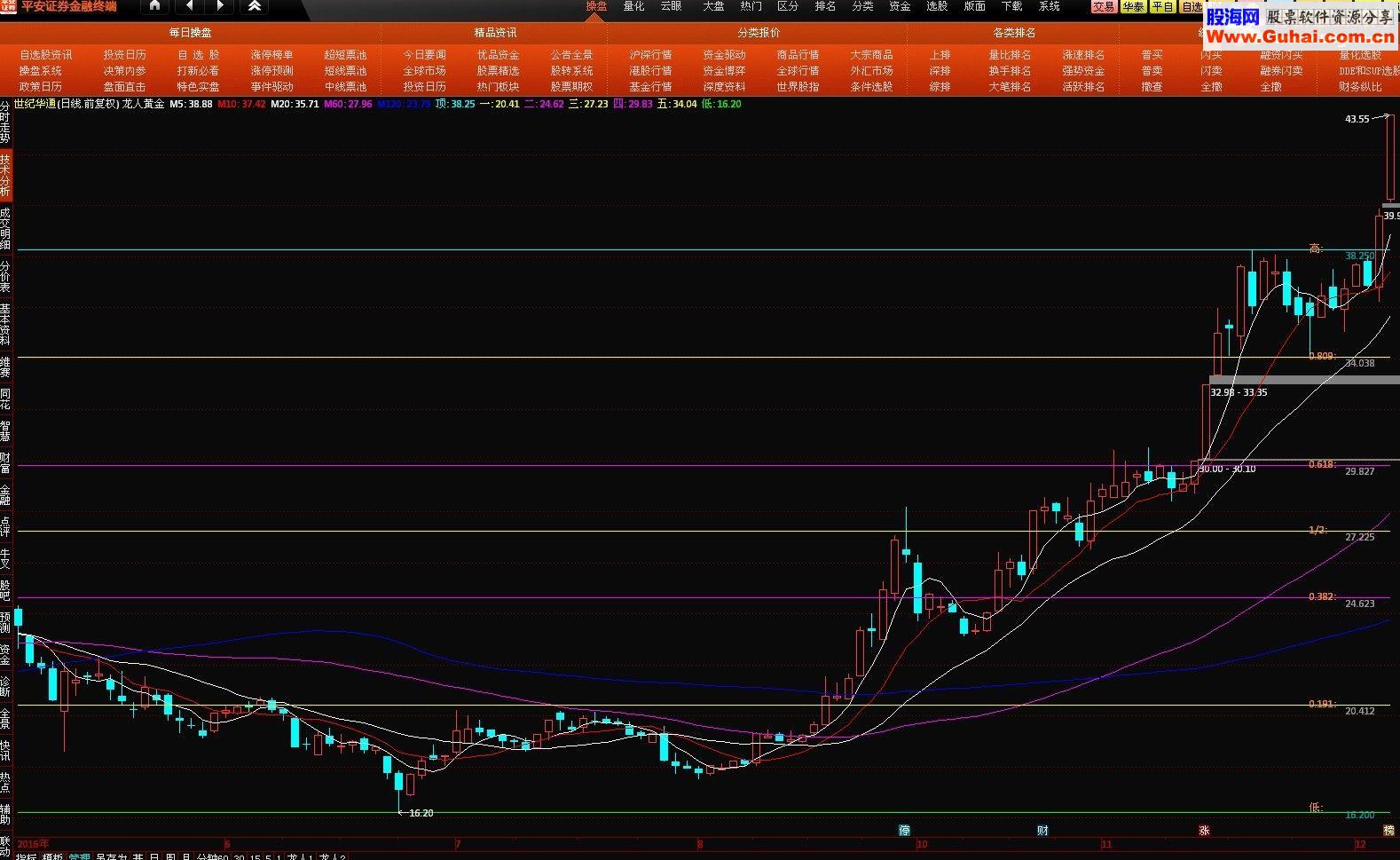Open 操盘系统 link
Image resolution: width=1400 pixels, height=860 pixels.
pos(41,71)
